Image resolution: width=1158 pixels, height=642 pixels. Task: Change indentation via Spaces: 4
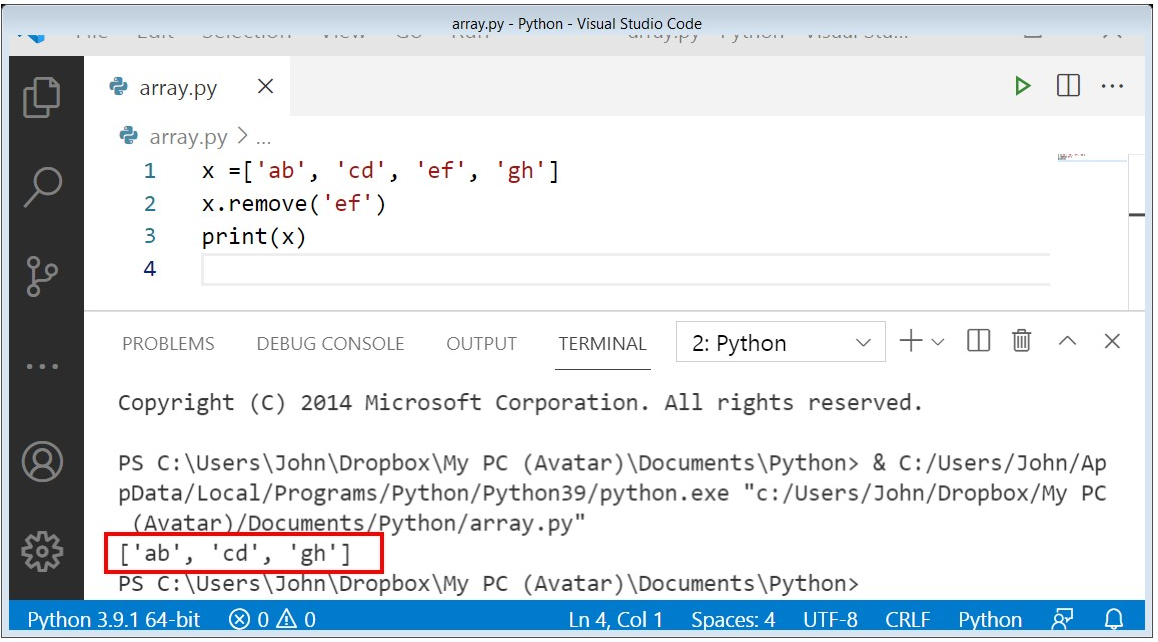[x=733, y=619]
